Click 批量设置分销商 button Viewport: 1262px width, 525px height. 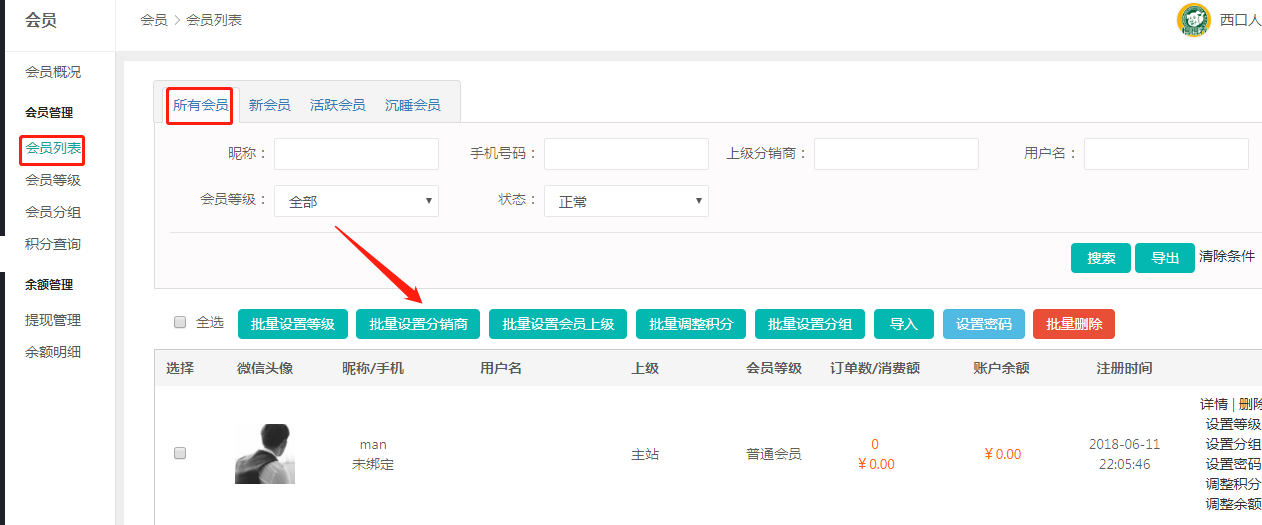click(x=418, y=324)
